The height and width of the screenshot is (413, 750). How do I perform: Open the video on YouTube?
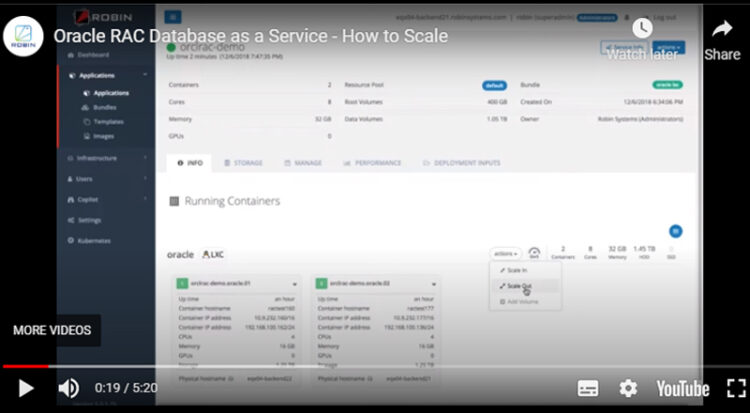[683, 389]
